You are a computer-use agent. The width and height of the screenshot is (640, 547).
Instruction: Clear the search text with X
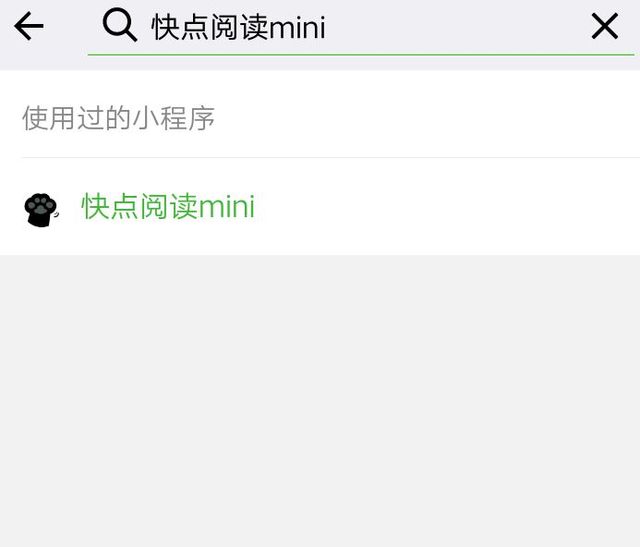click(x=604, y=26)
